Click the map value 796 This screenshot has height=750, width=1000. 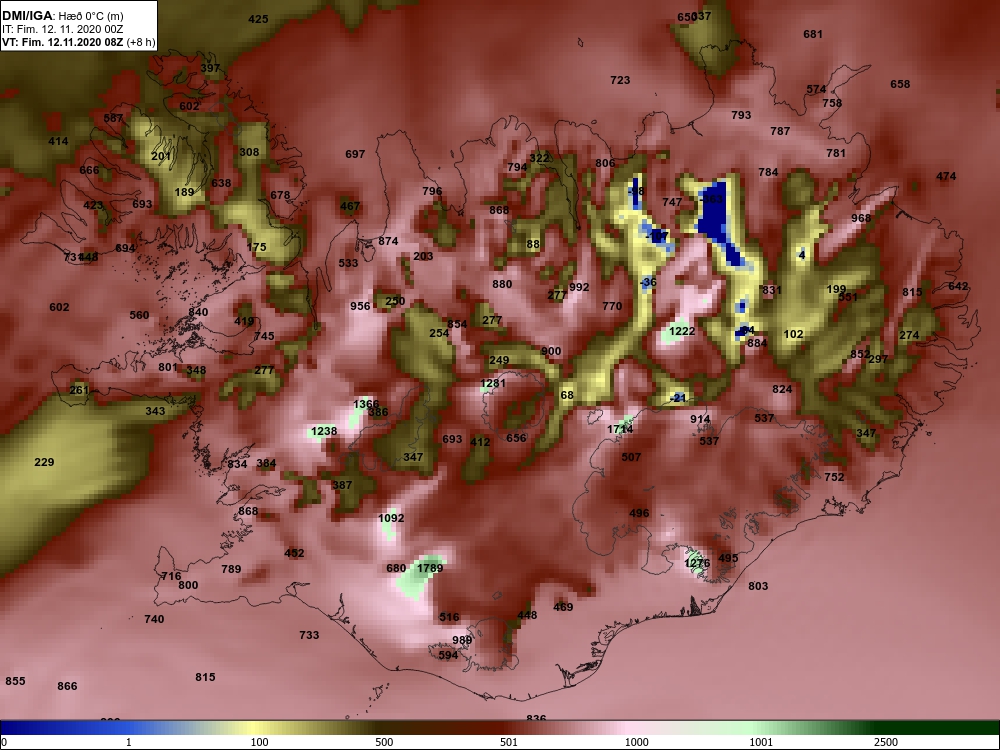[432, 191]
